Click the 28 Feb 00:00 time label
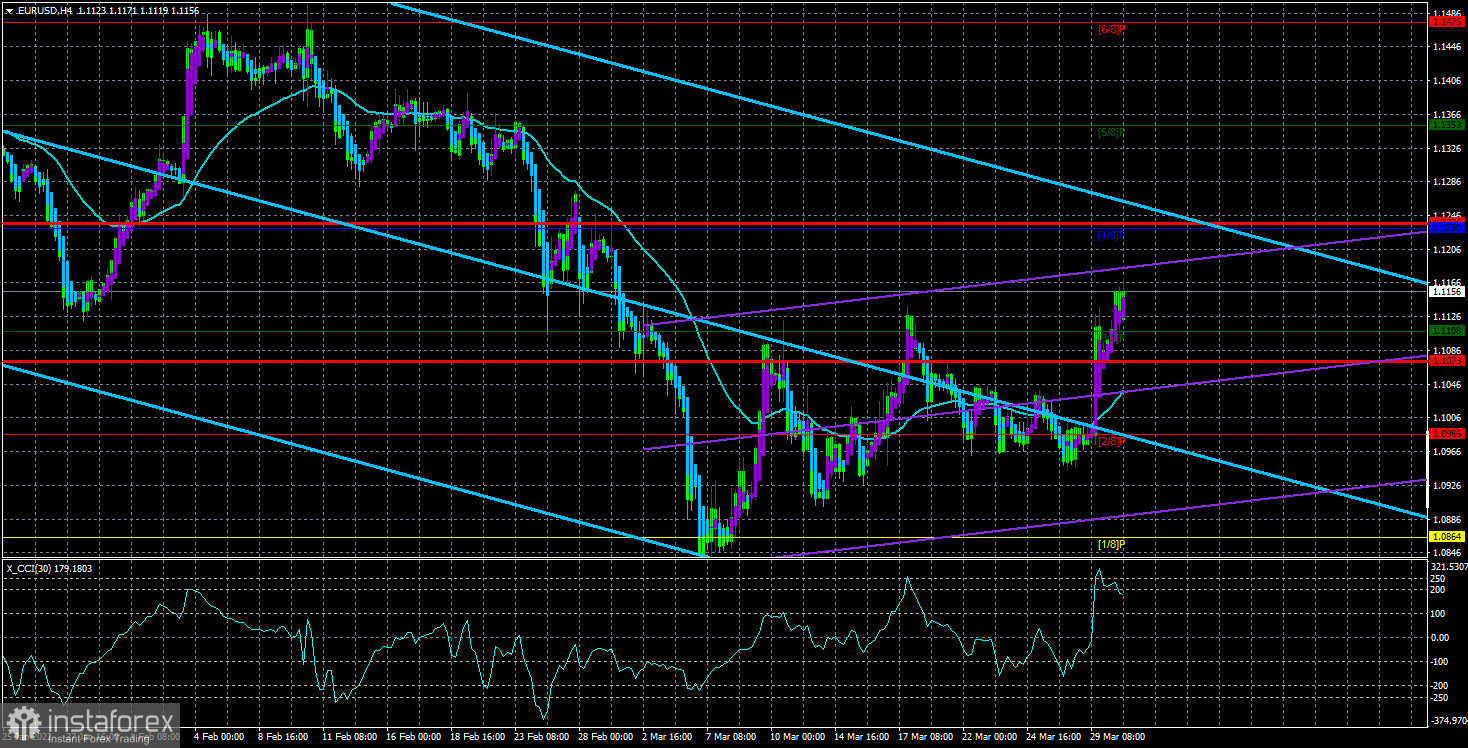Screen dimensions: 1468x748 click(x=606, y=736)
